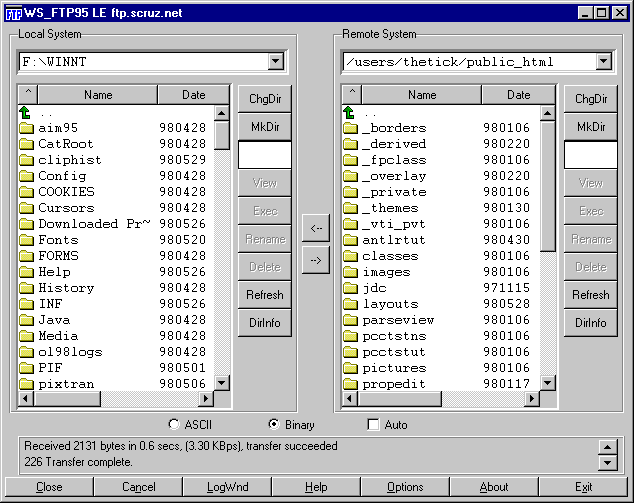Click the Cancel button

coord(138,487)
